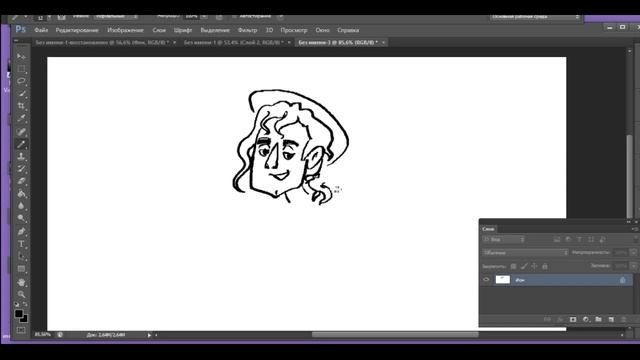Open the Файл menu
The width and height of the screenshot is (640, 360).
click(x=41, y=30)
